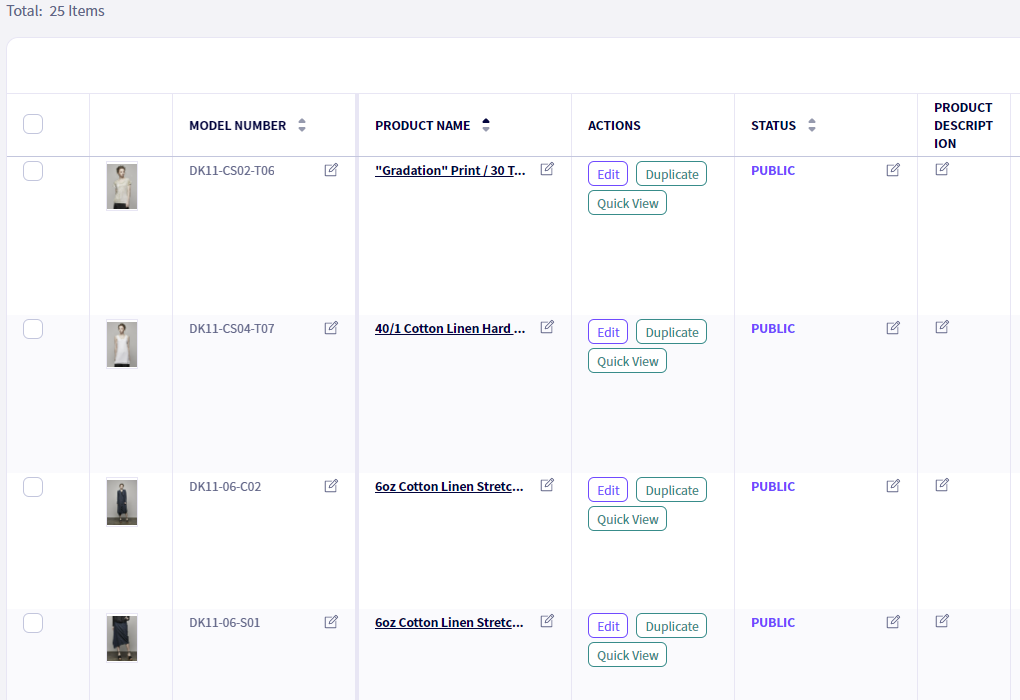Sort the table using the Status arrows
This screenshot has width=1020, height=700.
click(812, 125)
